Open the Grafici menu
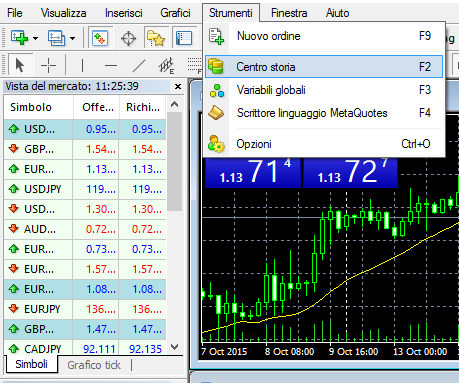Viewport: 459px width, 383px height. point(175,13)
